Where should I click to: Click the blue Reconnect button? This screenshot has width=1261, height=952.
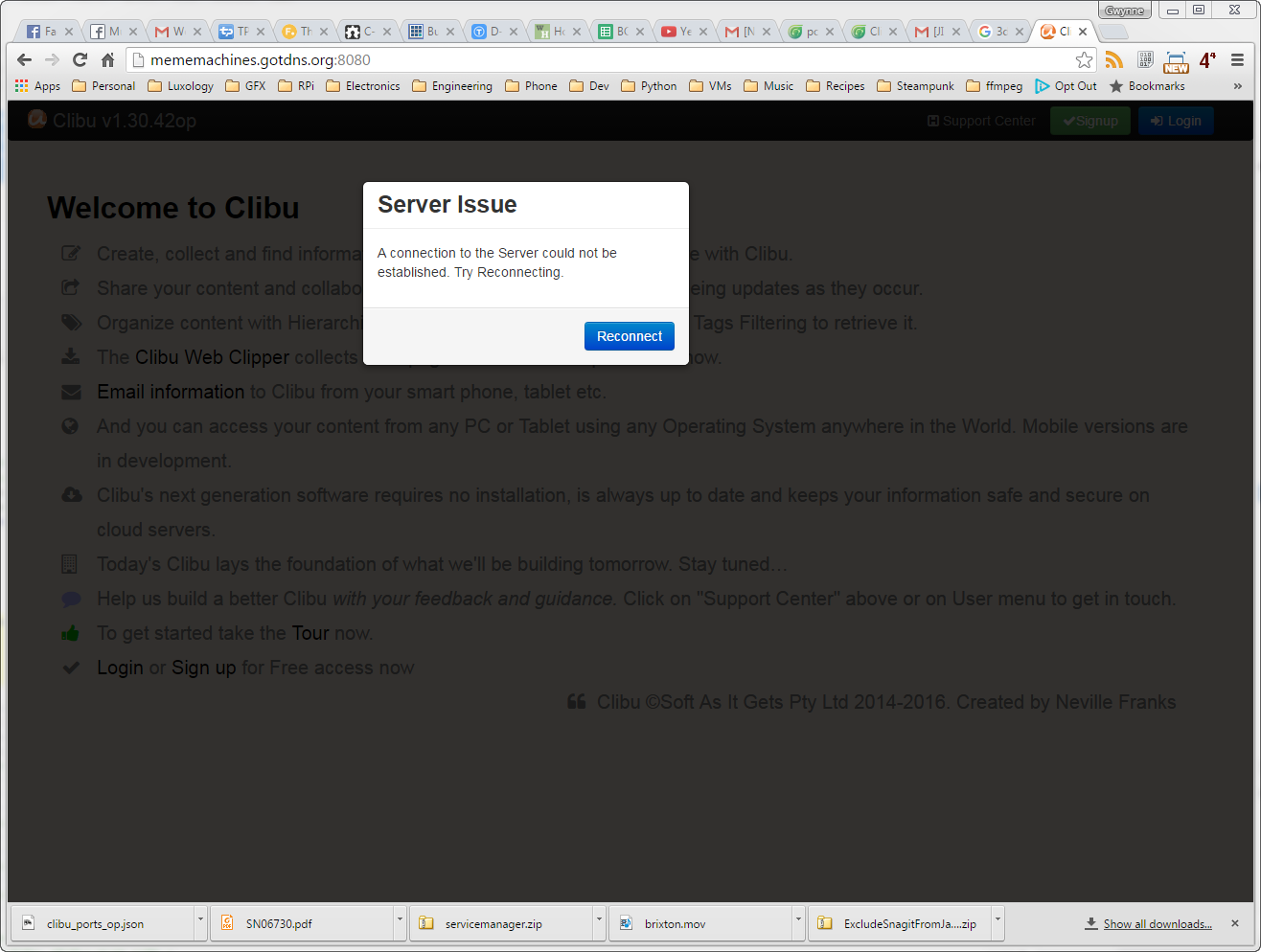click(x=630, y=336)
